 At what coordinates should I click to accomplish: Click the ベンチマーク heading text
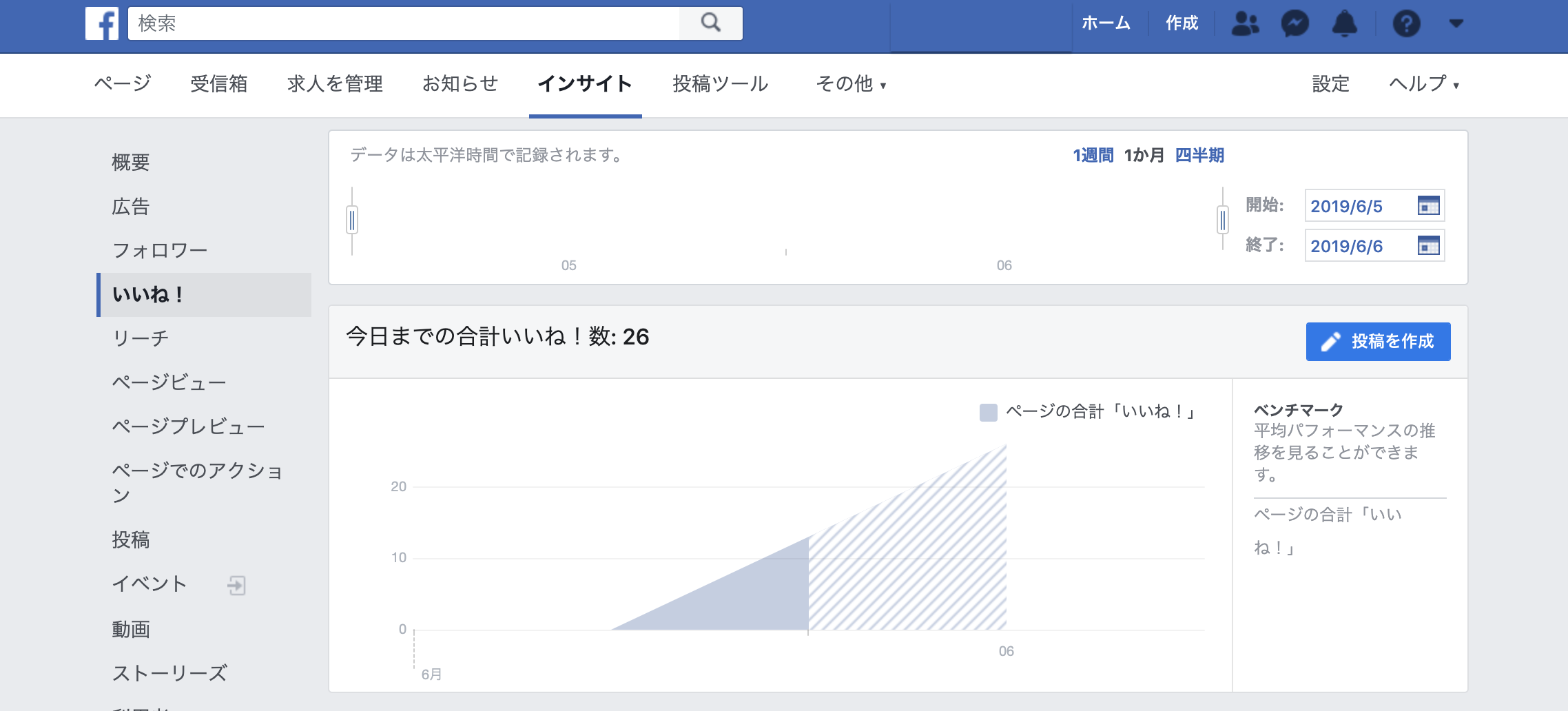click(1299, 410)
